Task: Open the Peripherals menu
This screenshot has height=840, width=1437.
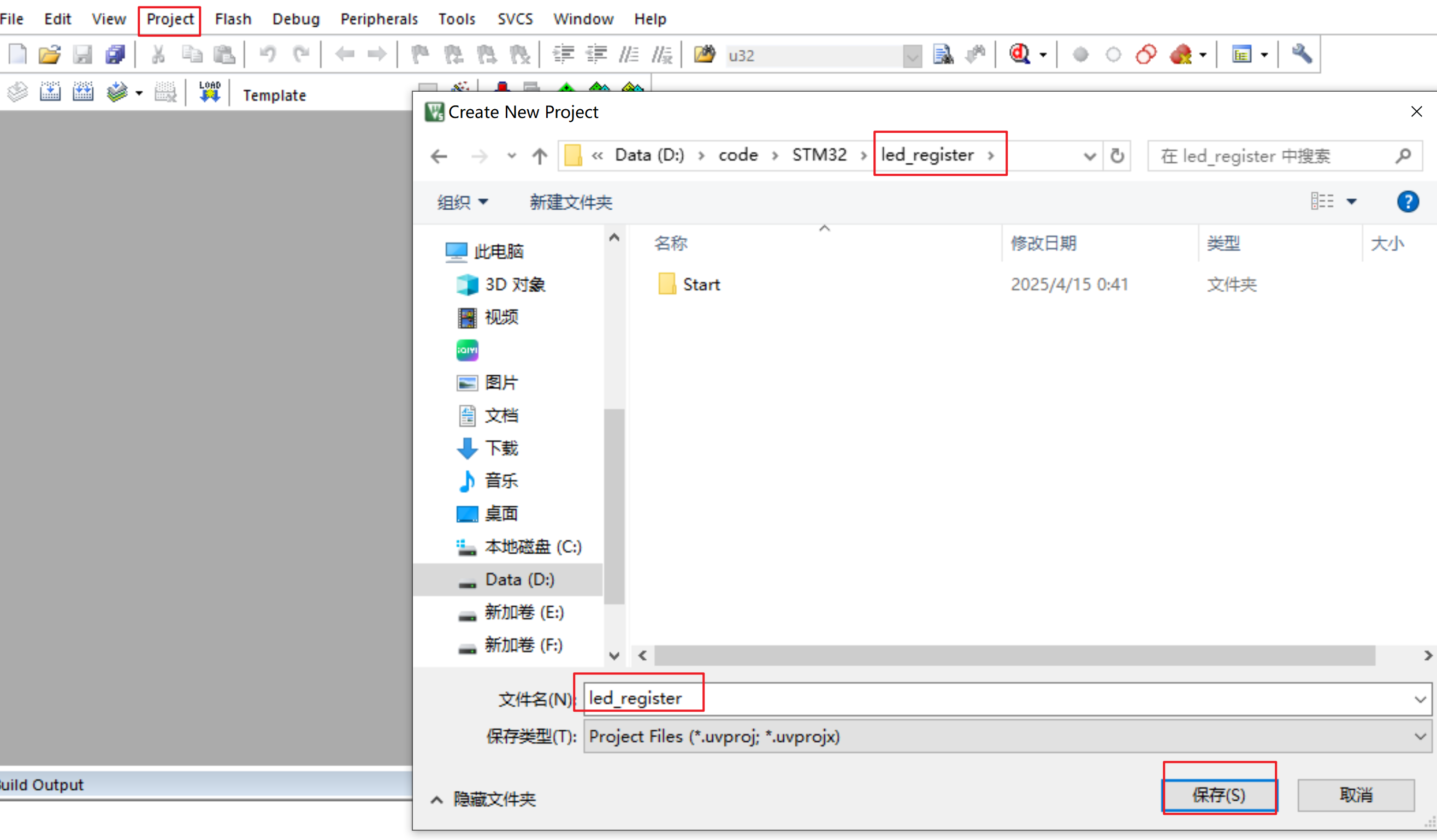Action: (x=379, y=20)
